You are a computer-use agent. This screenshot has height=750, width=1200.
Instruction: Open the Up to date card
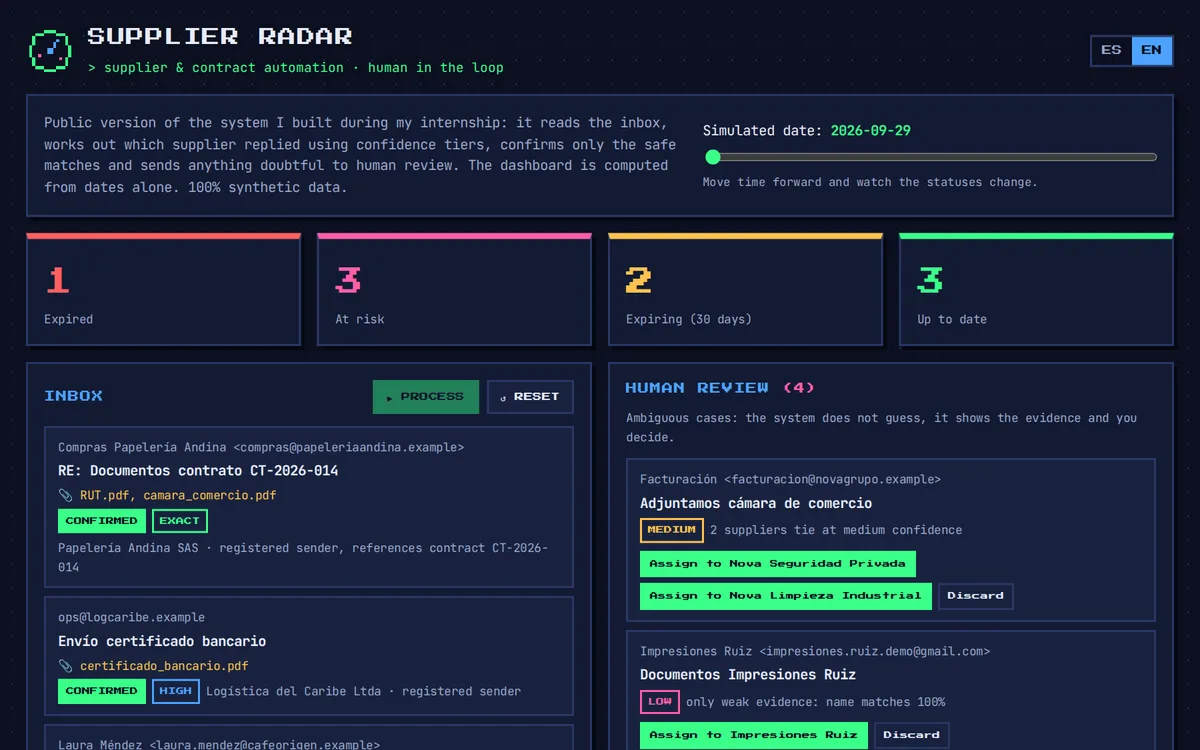pos(1036,289)
